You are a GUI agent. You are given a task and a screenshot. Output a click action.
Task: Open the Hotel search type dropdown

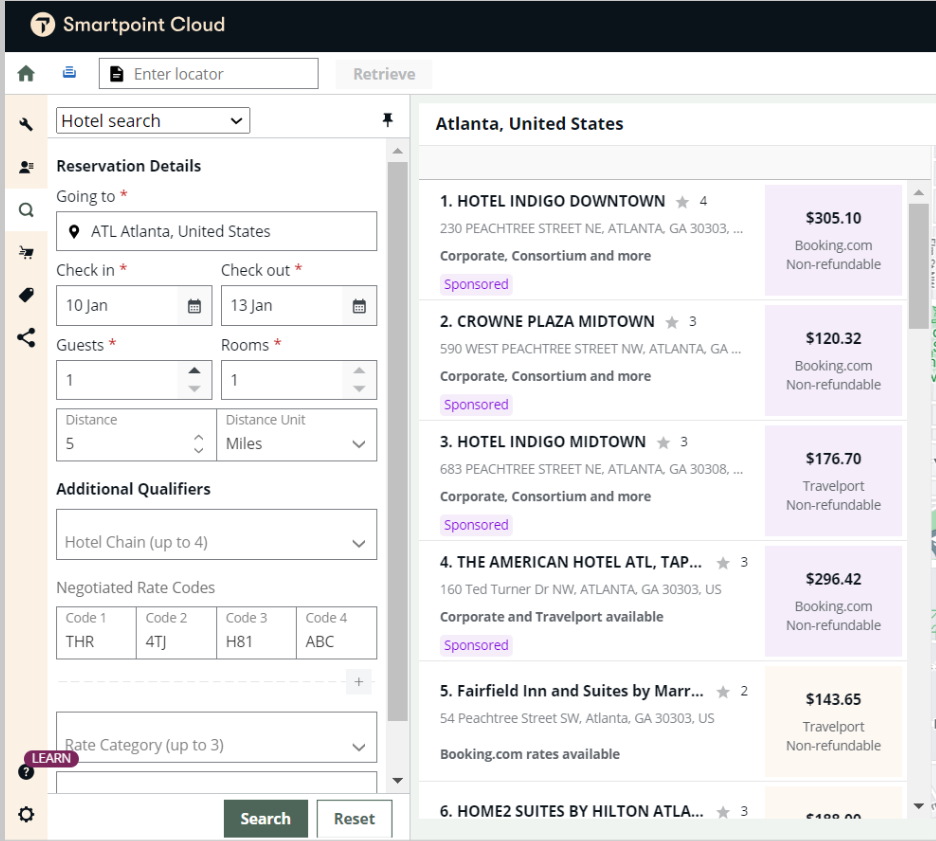[x=153, y=121]
